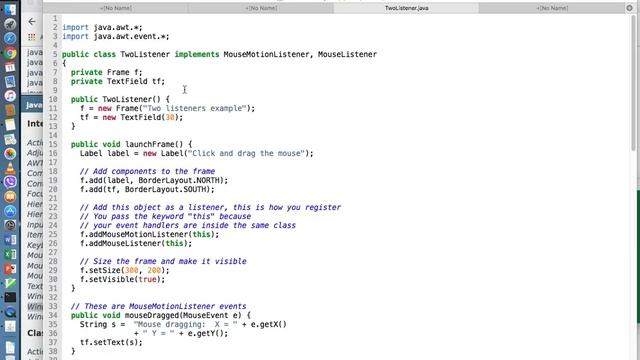Open iBooks orange icon in the Dock
This screenshot has height=360, width=640.
point(10,197)
